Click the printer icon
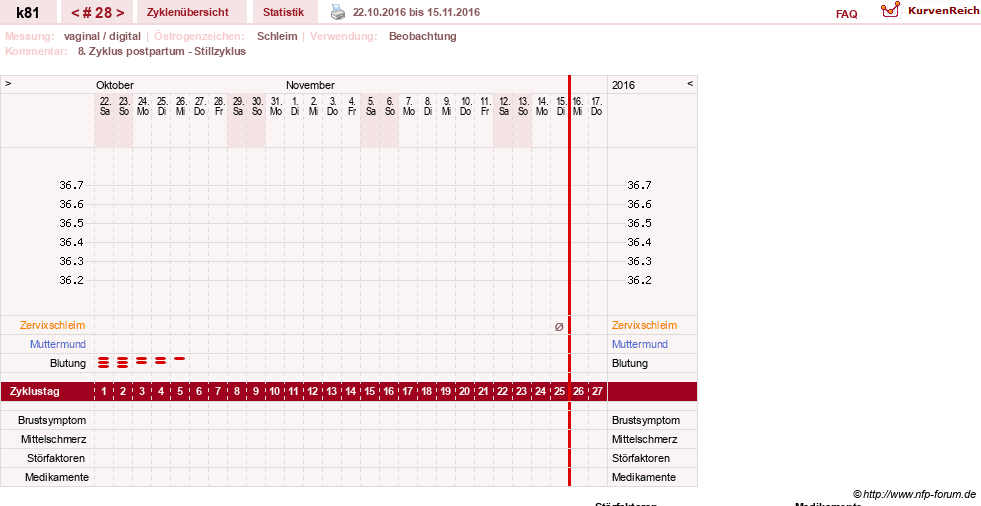 (338, 12)
